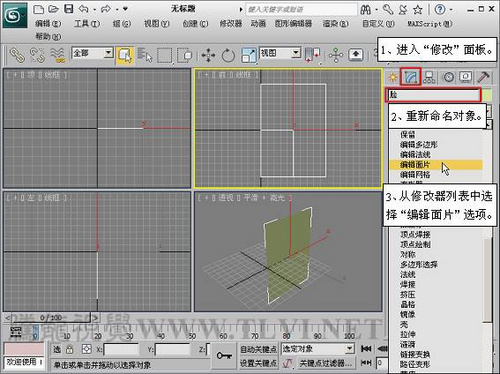Viewport: 500px width, 374px height.
Task: Open the Motion panel wheel tab
Action: tap(449, 77)
